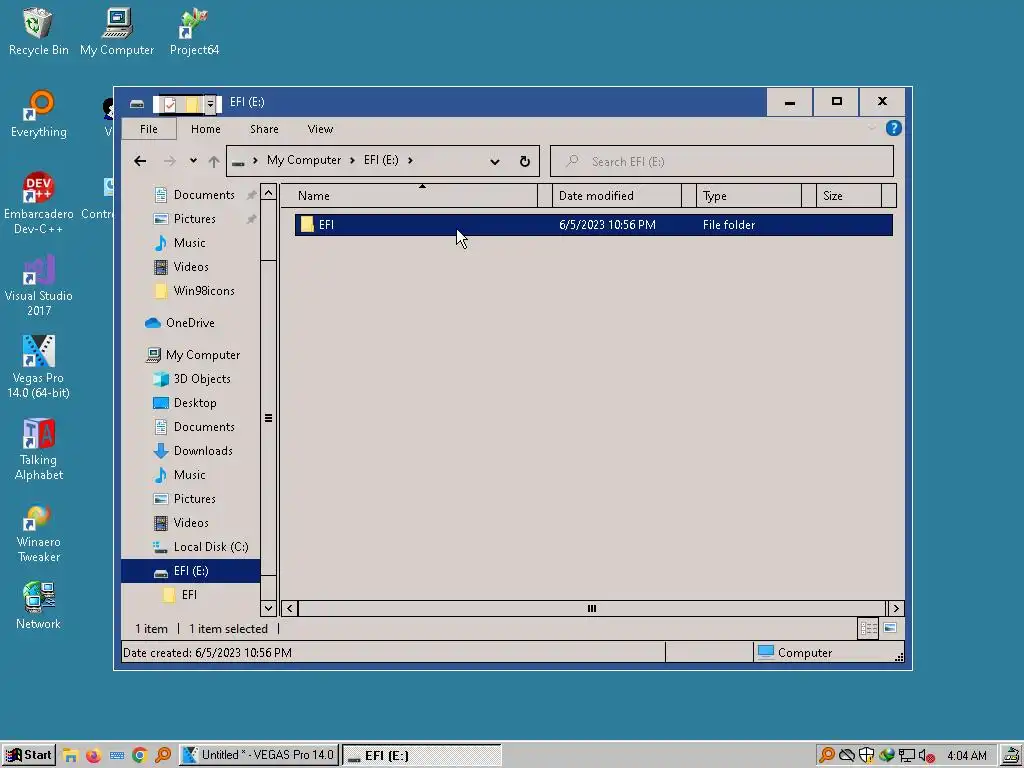Screen dimensions: 1024x768
Task: Open the Start menu
Action: tap(28, 756)
